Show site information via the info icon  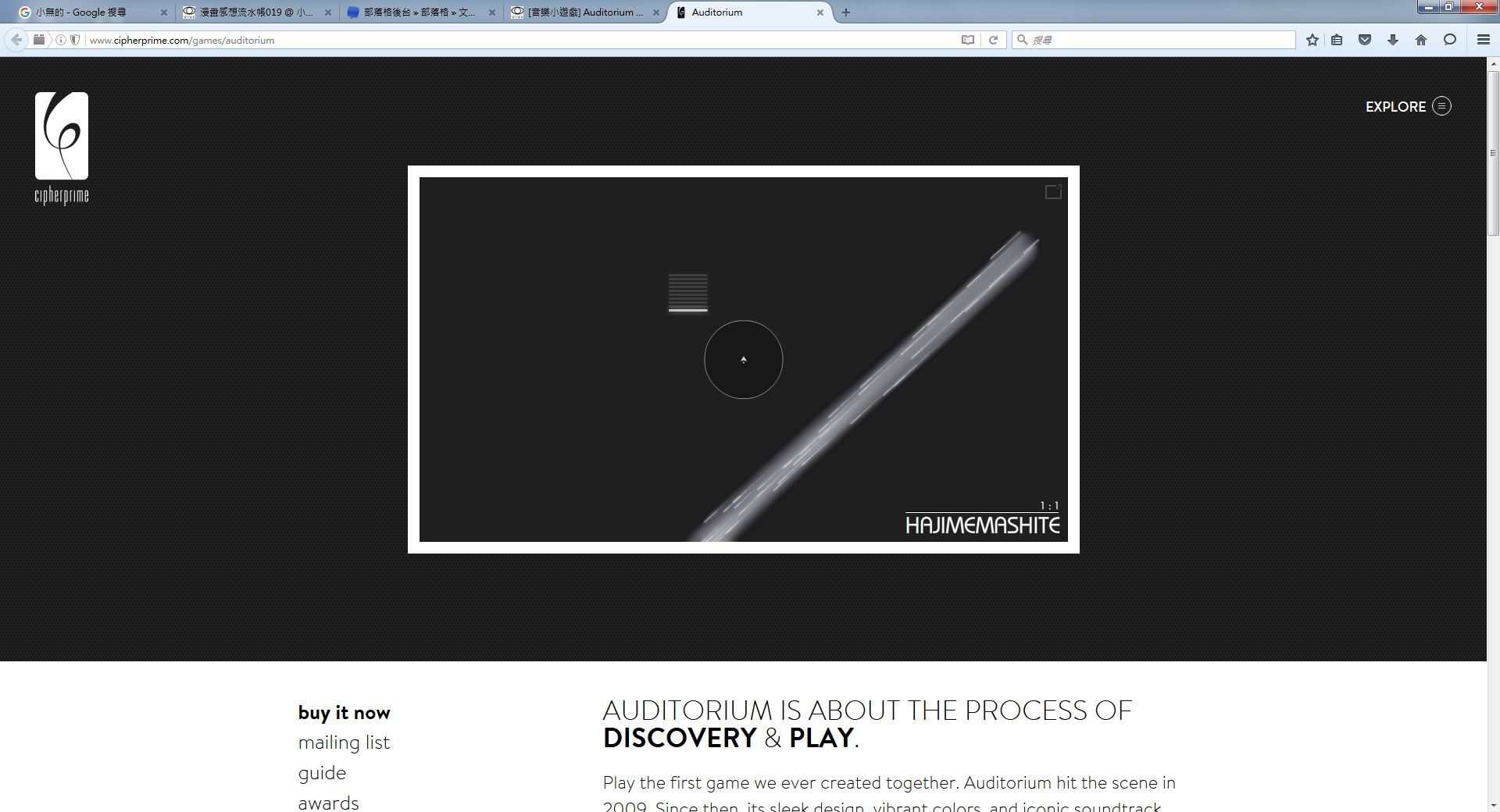61,40
